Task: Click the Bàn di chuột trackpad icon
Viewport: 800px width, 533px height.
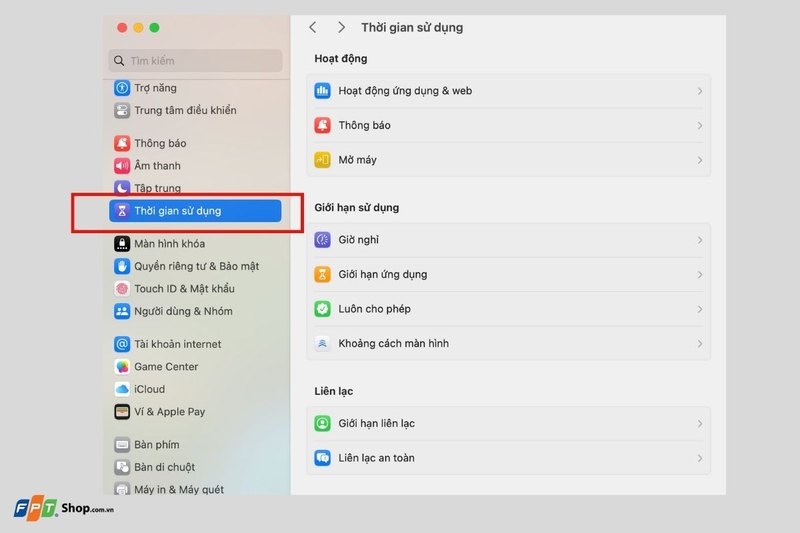Action: coord(122,467)
